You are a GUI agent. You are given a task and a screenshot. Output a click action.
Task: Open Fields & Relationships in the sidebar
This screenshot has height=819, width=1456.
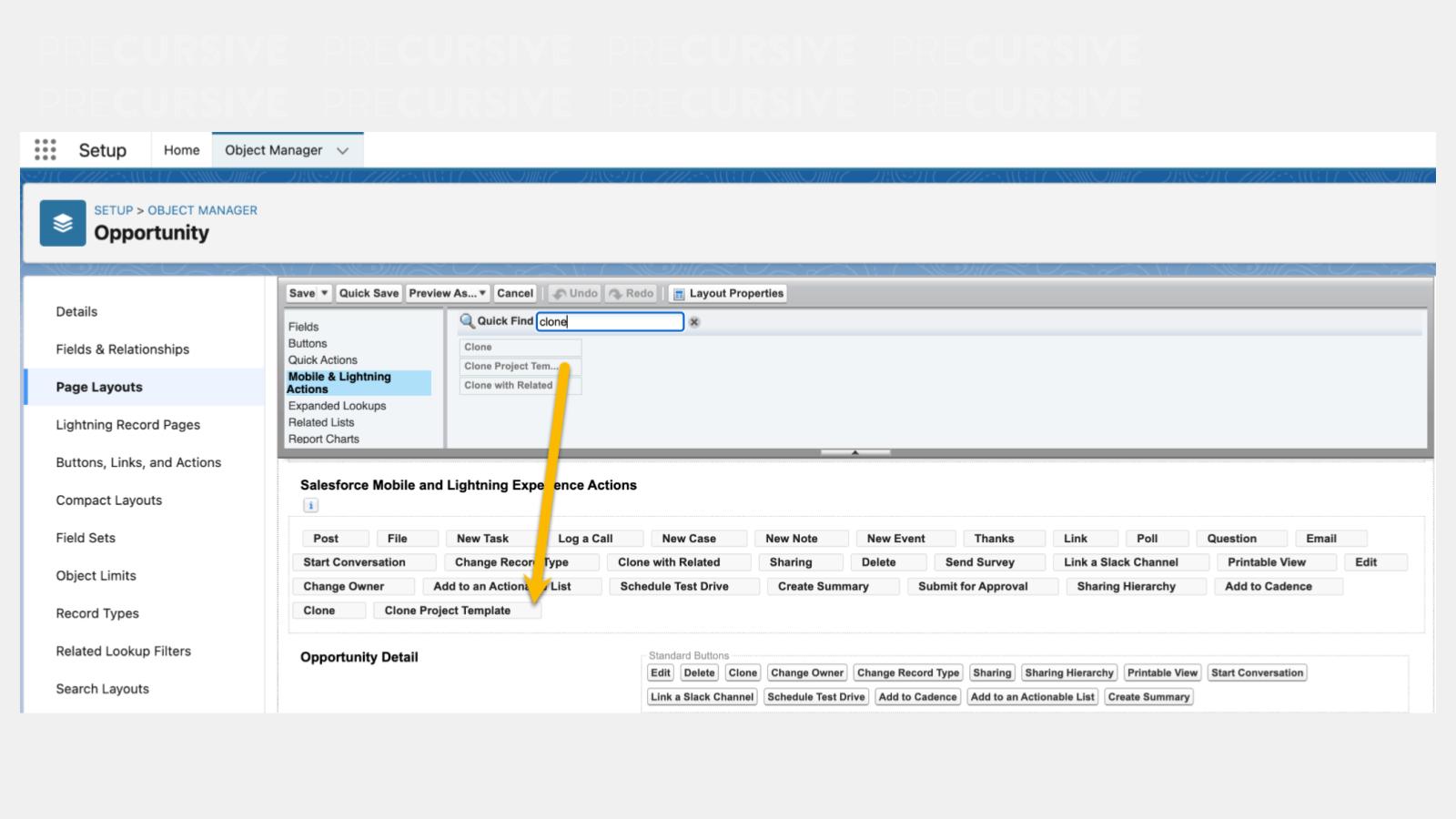point(123,349)
